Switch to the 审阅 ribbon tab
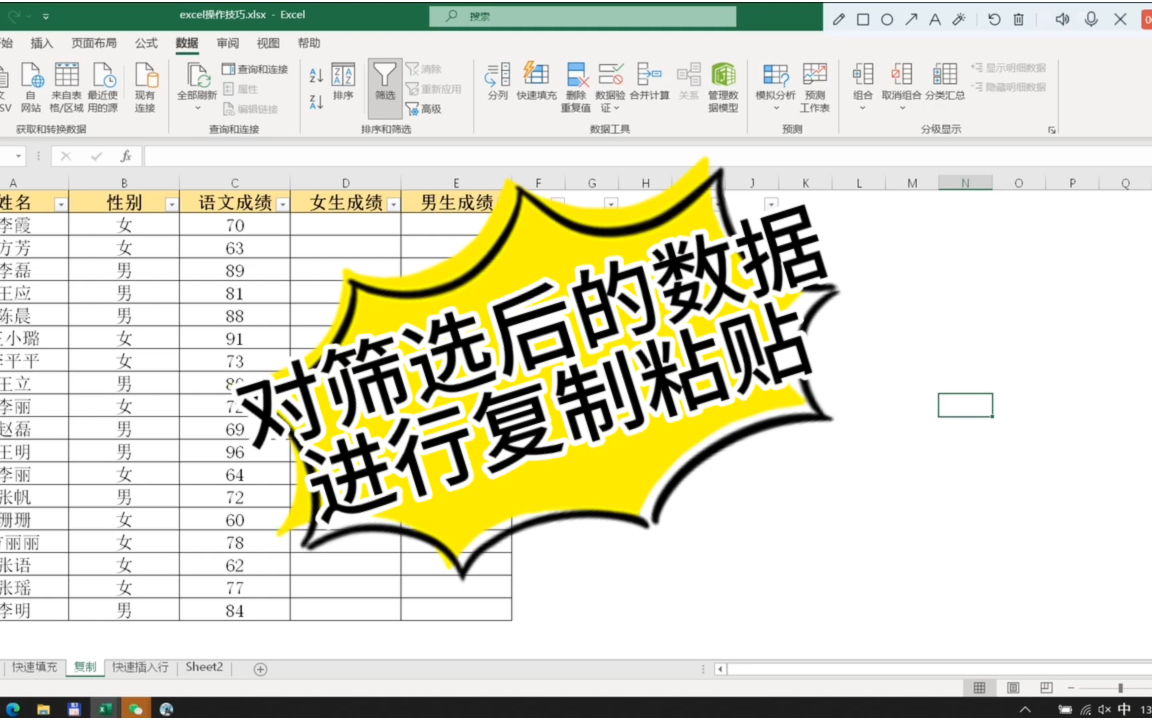The height and width of the screenshot is (720, 1152). coord(227,43)
